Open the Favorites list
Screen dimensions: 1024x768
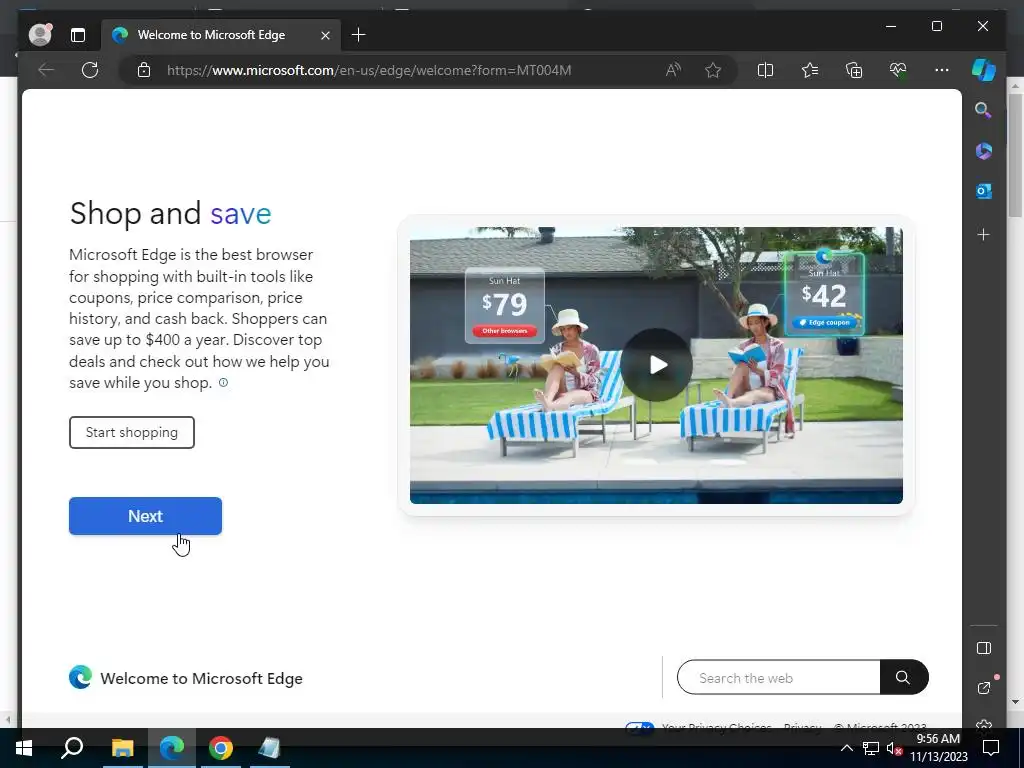pos(810,70)
